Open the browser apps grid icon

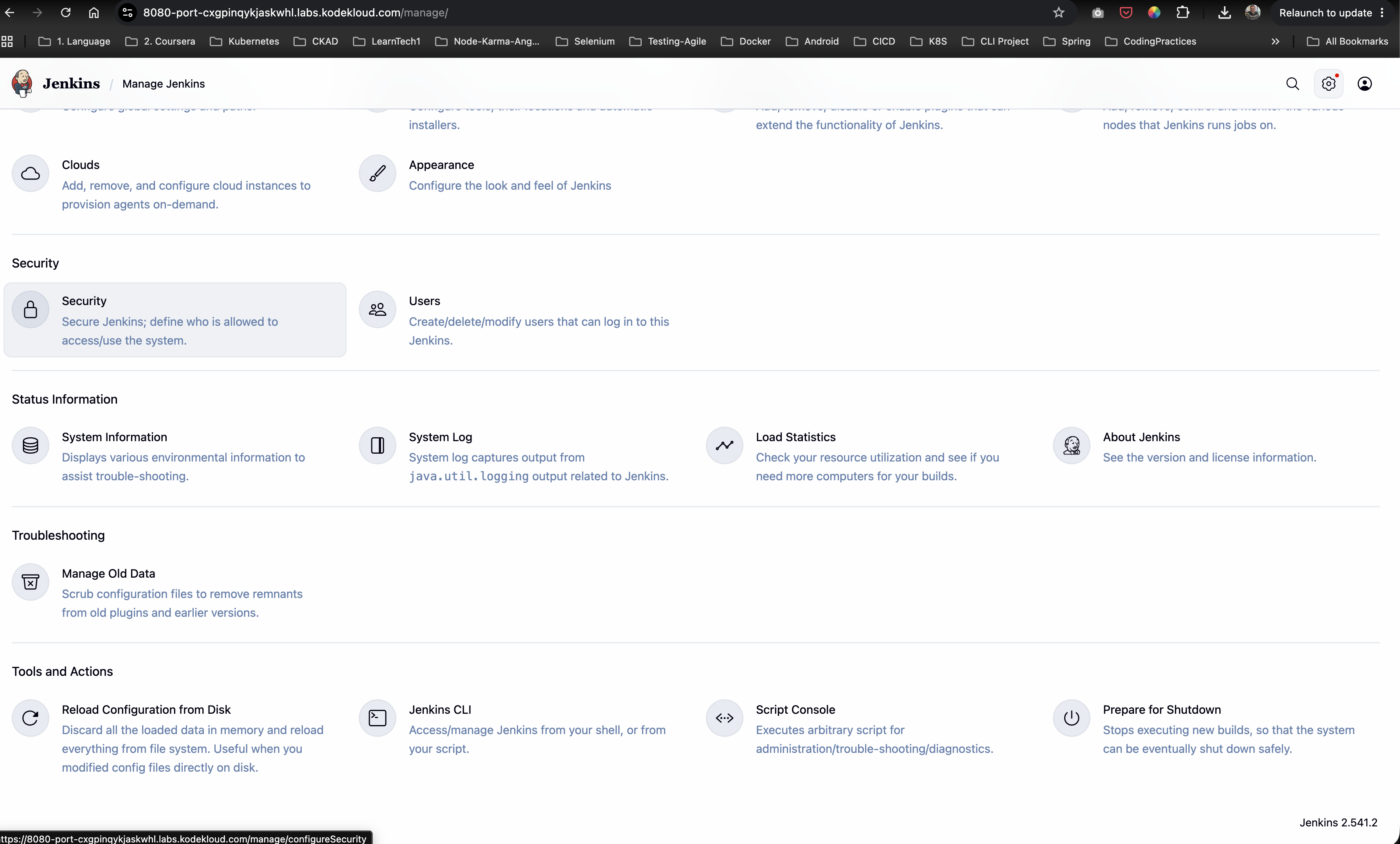pyautogui.click(x=7, y=41)
